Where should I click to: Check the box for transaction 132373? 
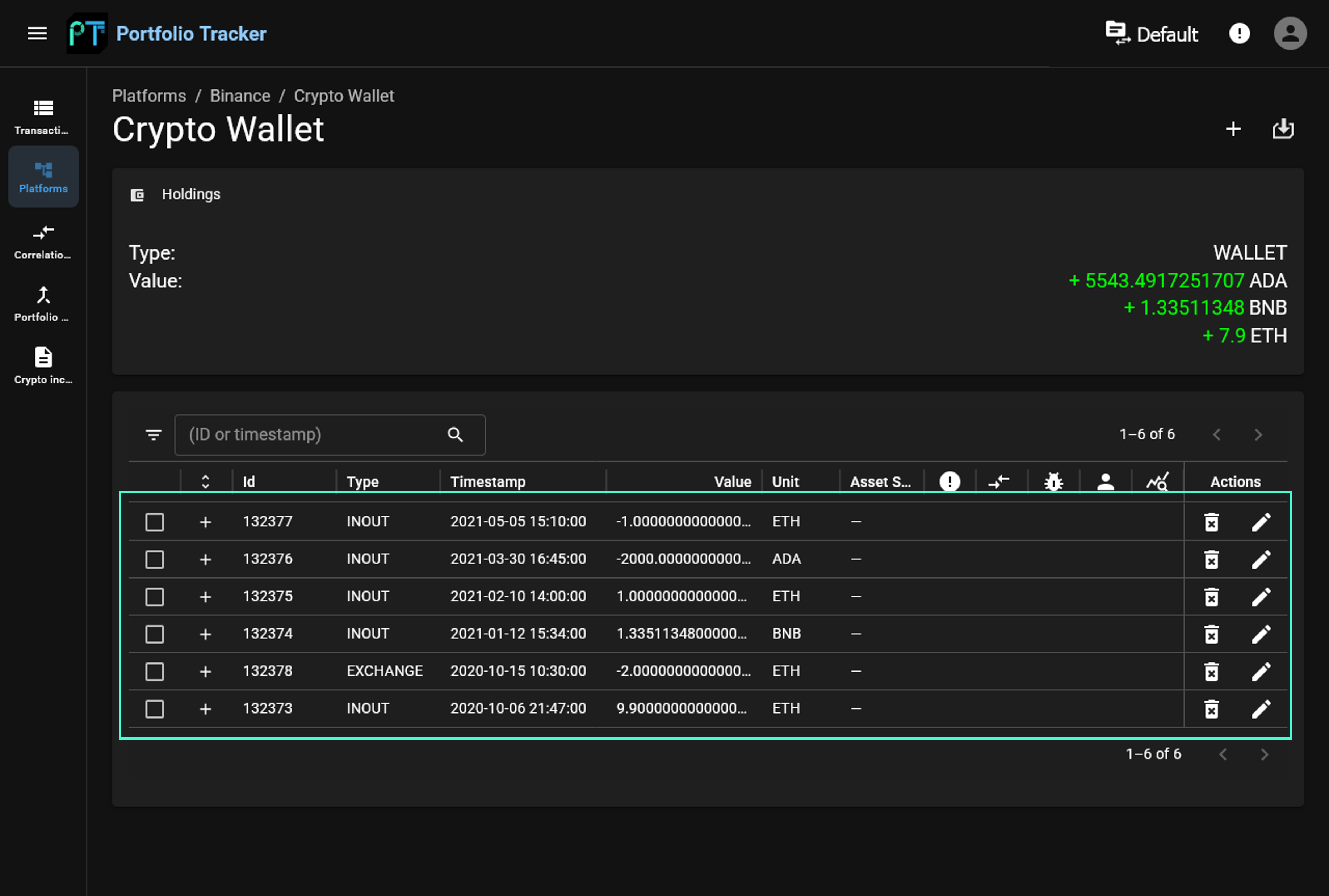[x=154, y=708]
